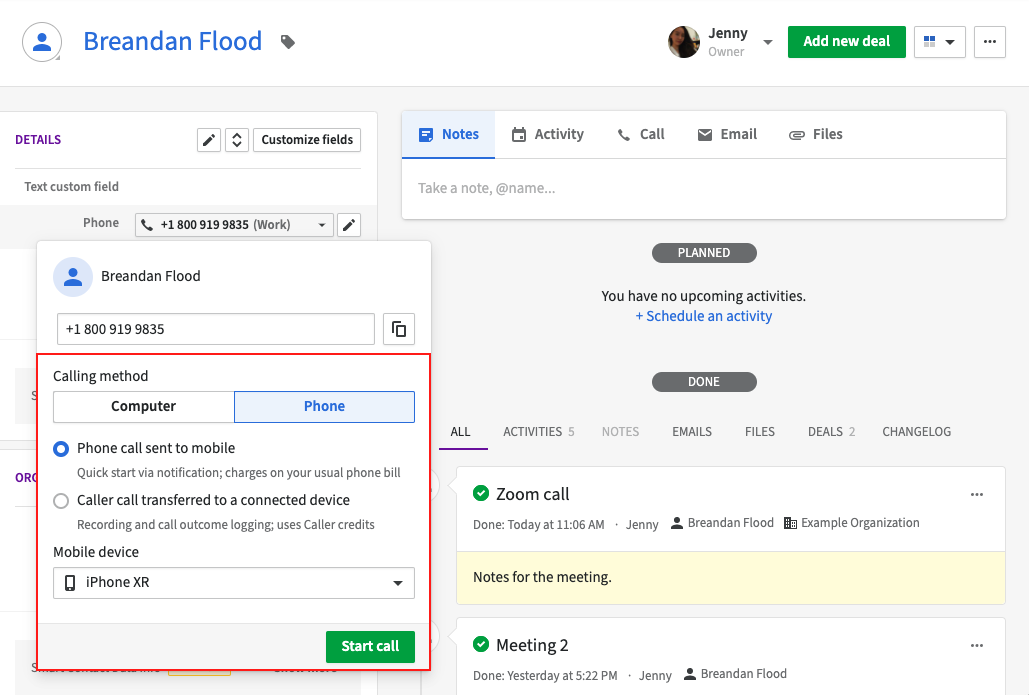Click the organization building icon in Zoom call

[790, 523]
